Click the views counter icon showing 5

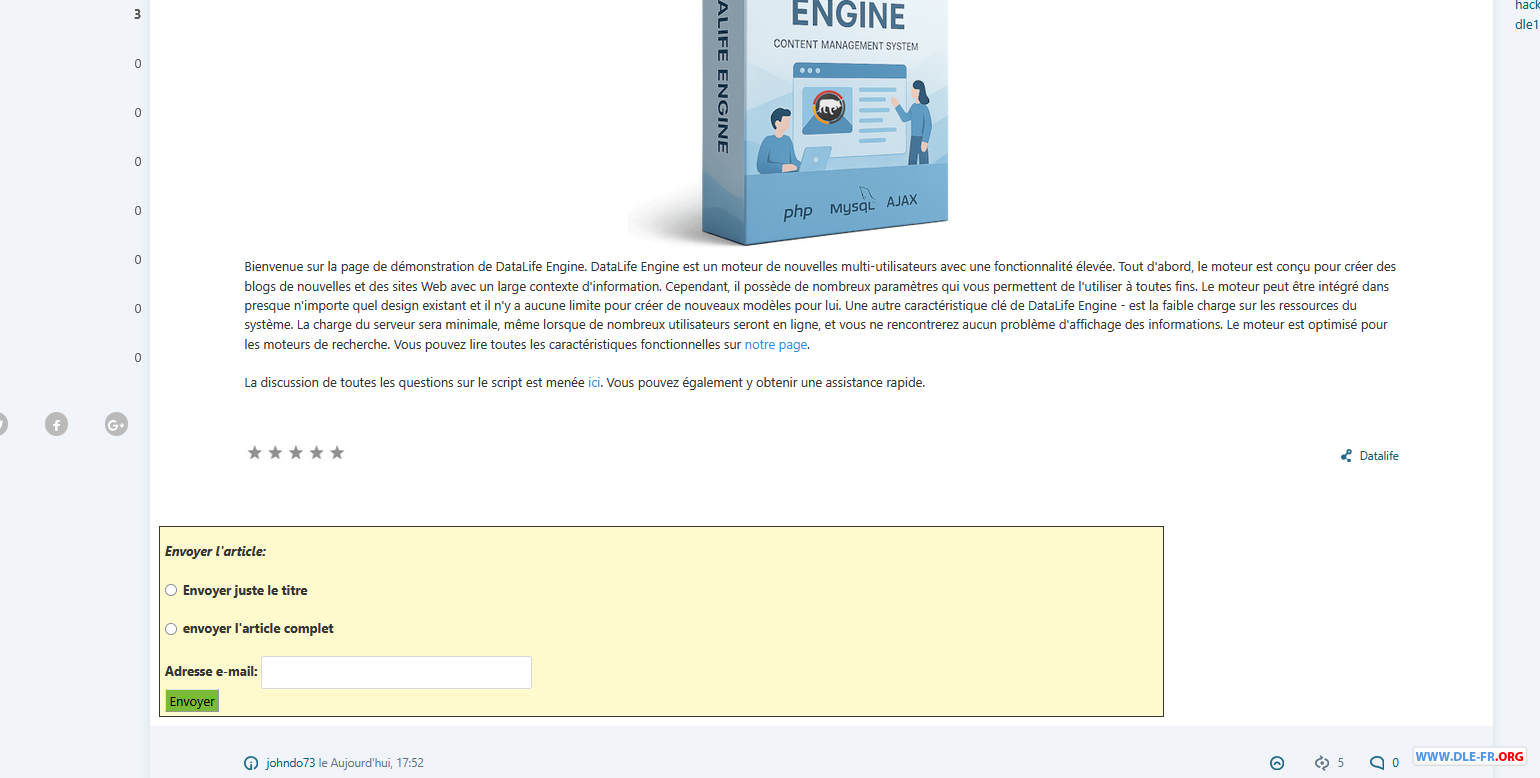(x=1321, y=763)
